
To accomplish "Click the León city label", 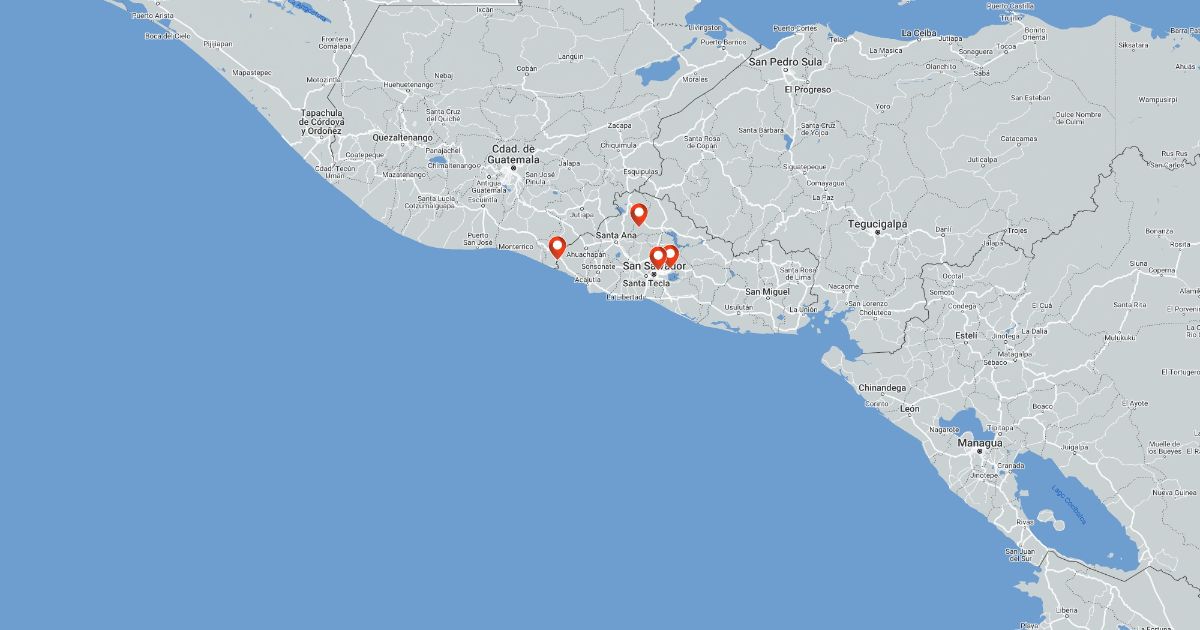I will [909, 409].
